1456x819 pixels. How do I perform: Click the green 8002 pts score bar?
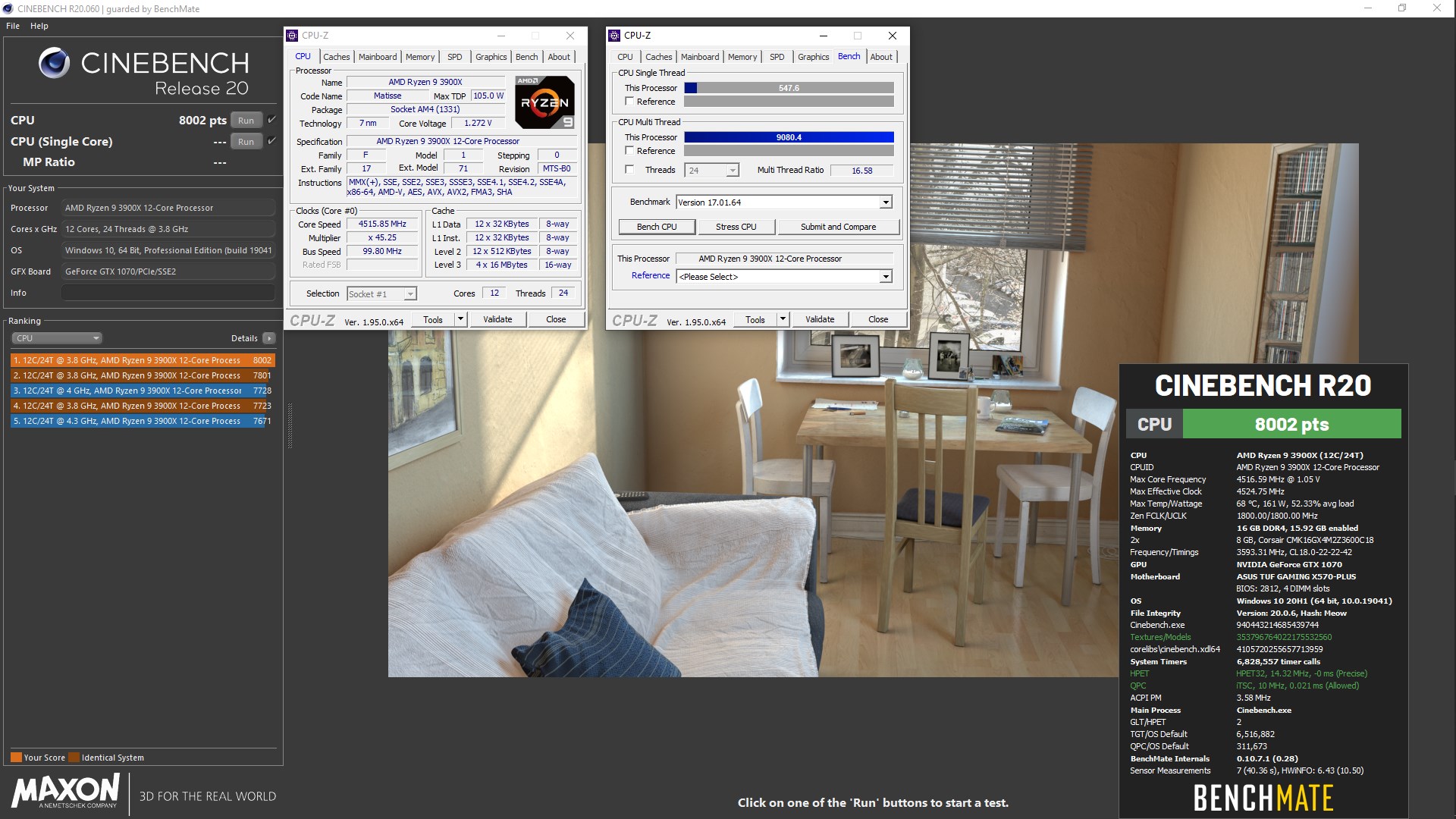[1291, 424]
